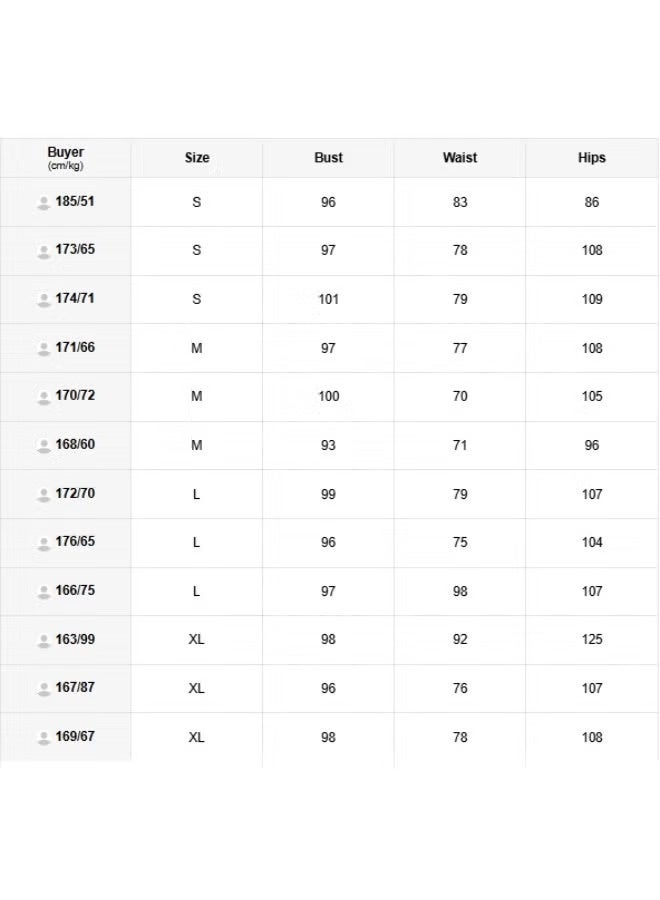Screen dimensions: 660x900
Task: Click hips value 125 in the 163/99 row
Action: 592,639
